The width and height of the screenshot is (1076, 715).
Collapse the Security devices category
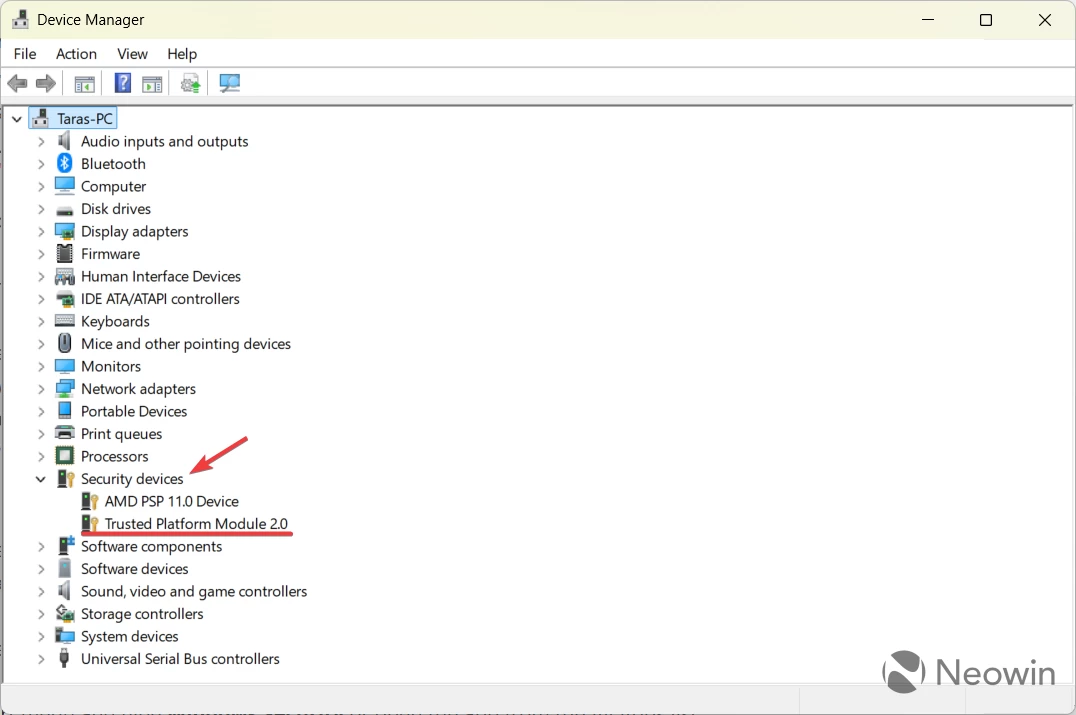[x=41, y=479]
